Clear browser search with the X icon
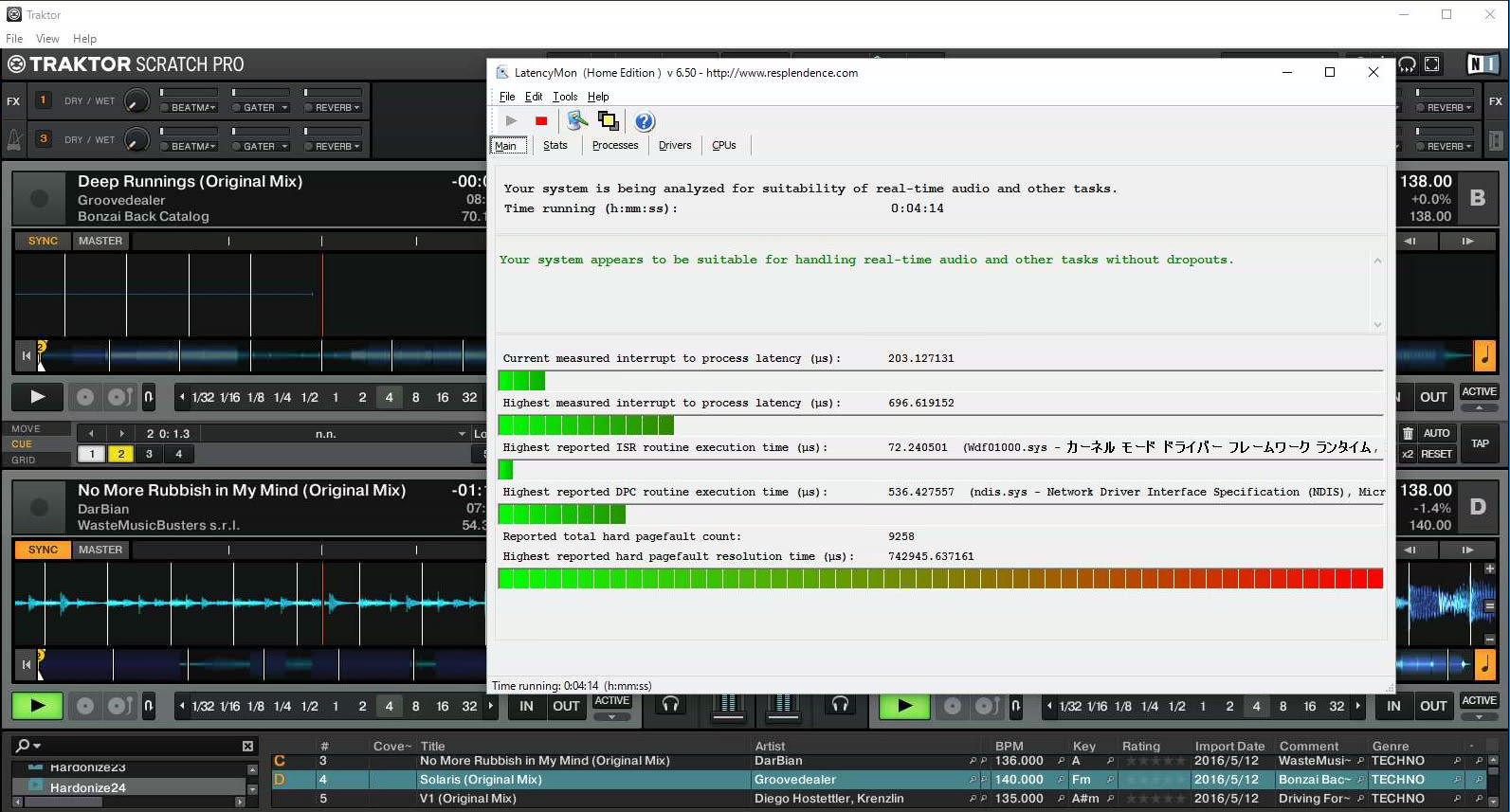Screen dimensions: 1510x812 247,747
